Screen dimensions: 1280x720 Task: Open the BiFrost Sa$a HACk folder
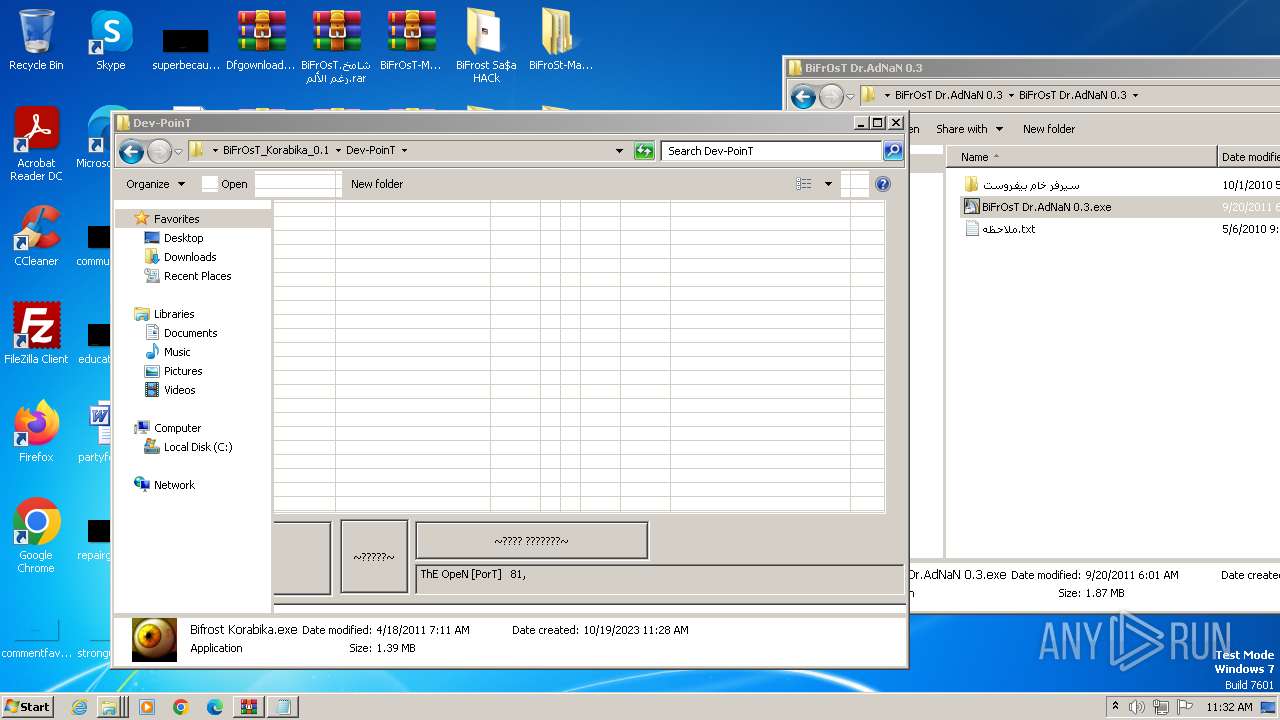(486, 46)
